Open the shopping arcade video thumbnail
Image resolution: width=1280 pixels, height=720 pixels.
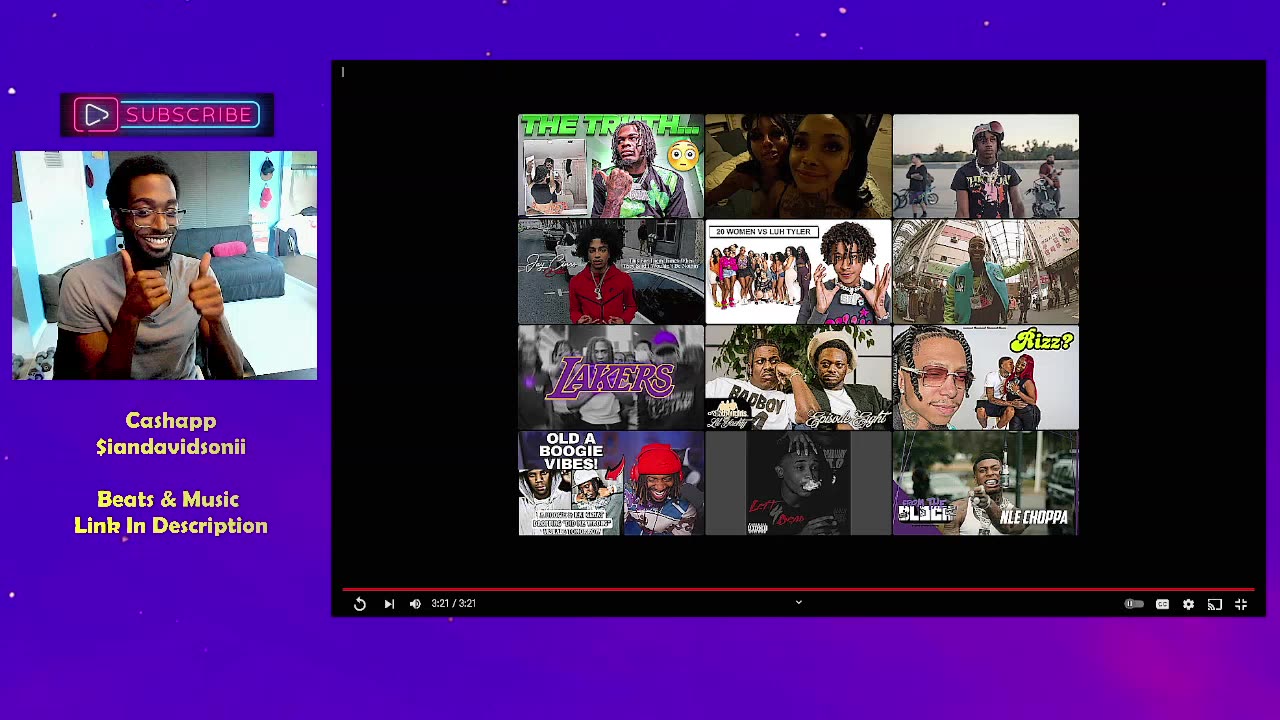[986, 272]
